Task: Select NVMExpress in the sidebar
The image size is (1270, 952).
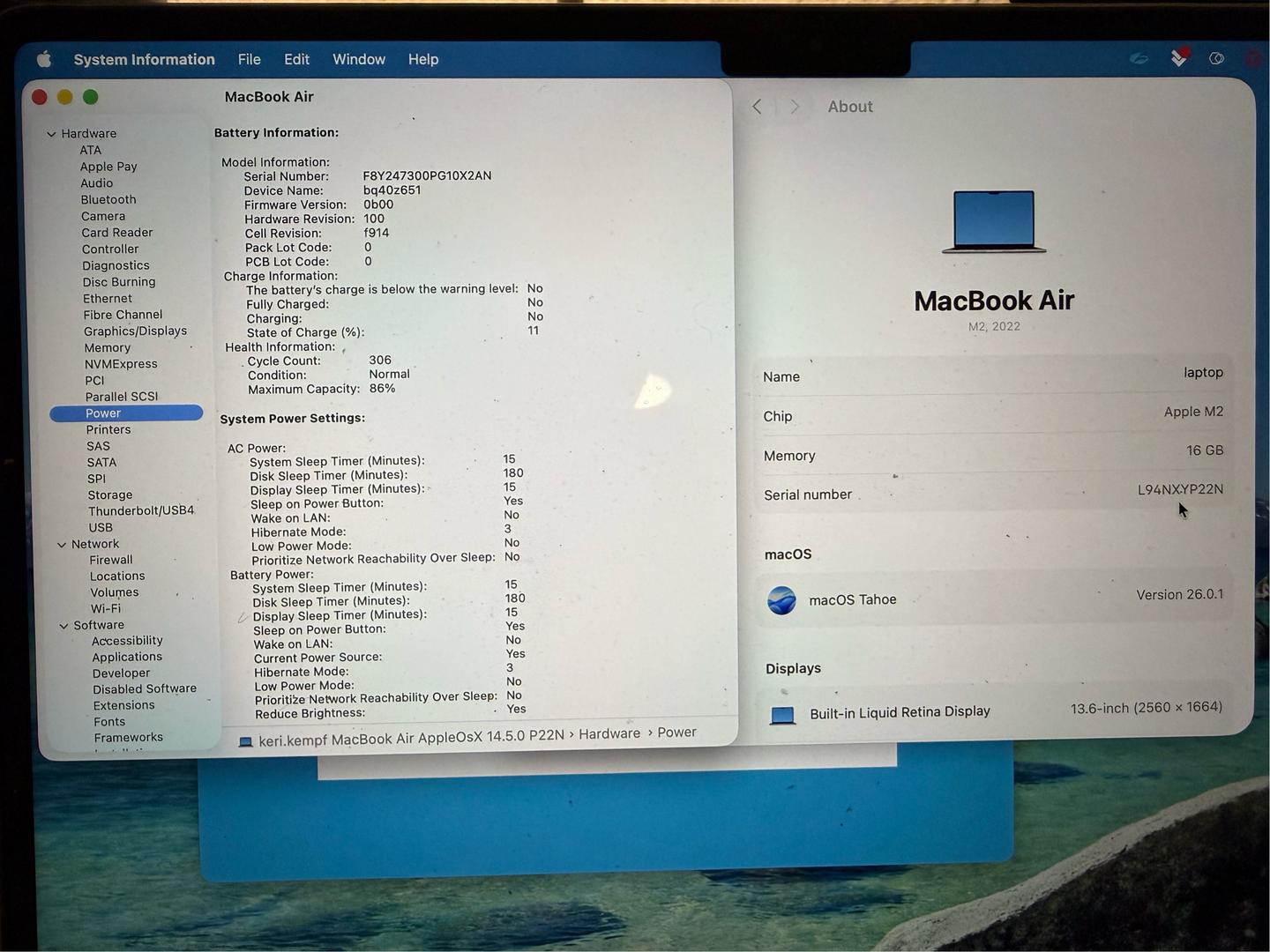Action: tap(121, 364)
